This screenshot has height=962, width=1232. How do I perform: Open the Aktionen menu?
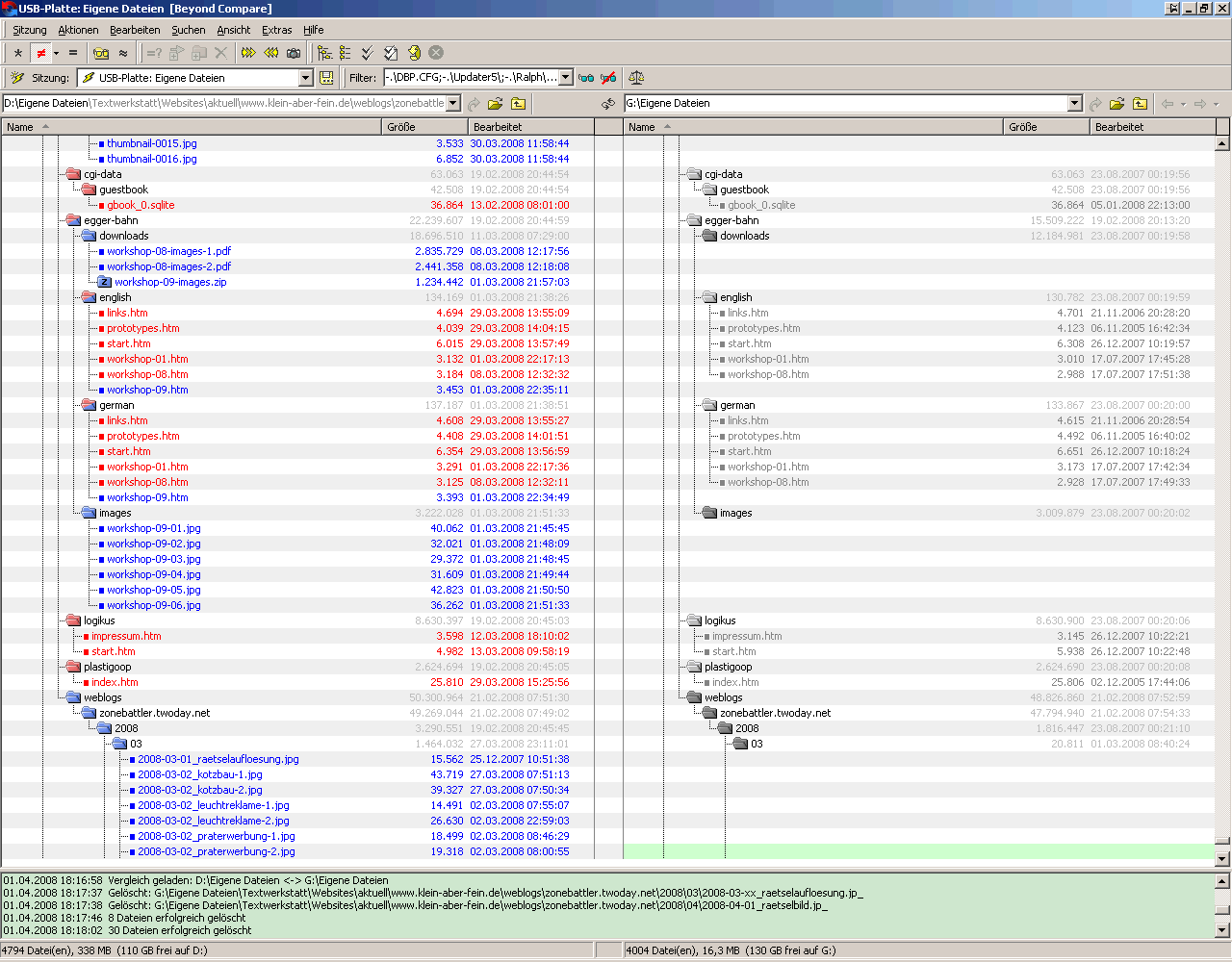click(78, 30)
